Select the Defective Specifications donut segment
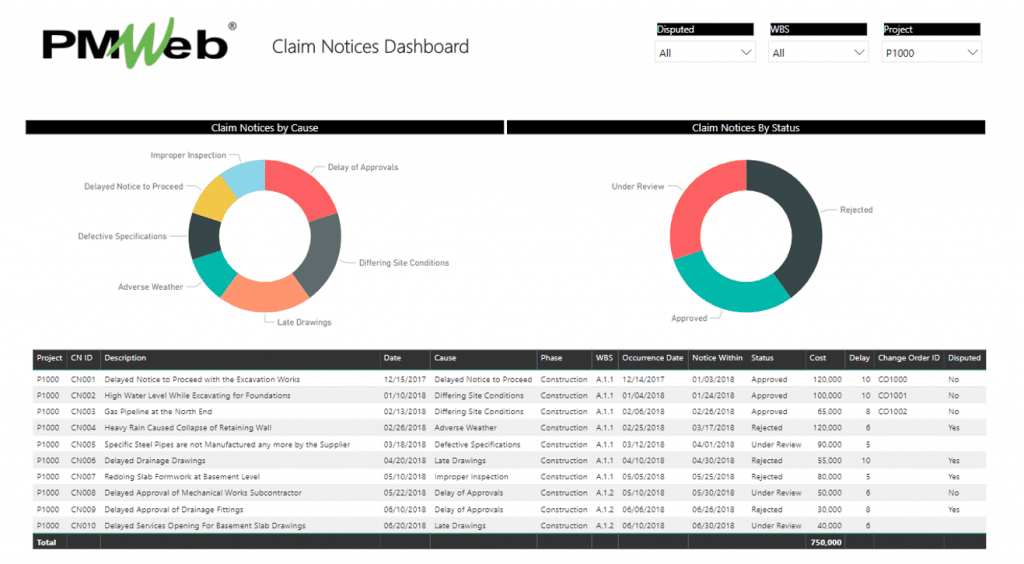 coord(204,236)
